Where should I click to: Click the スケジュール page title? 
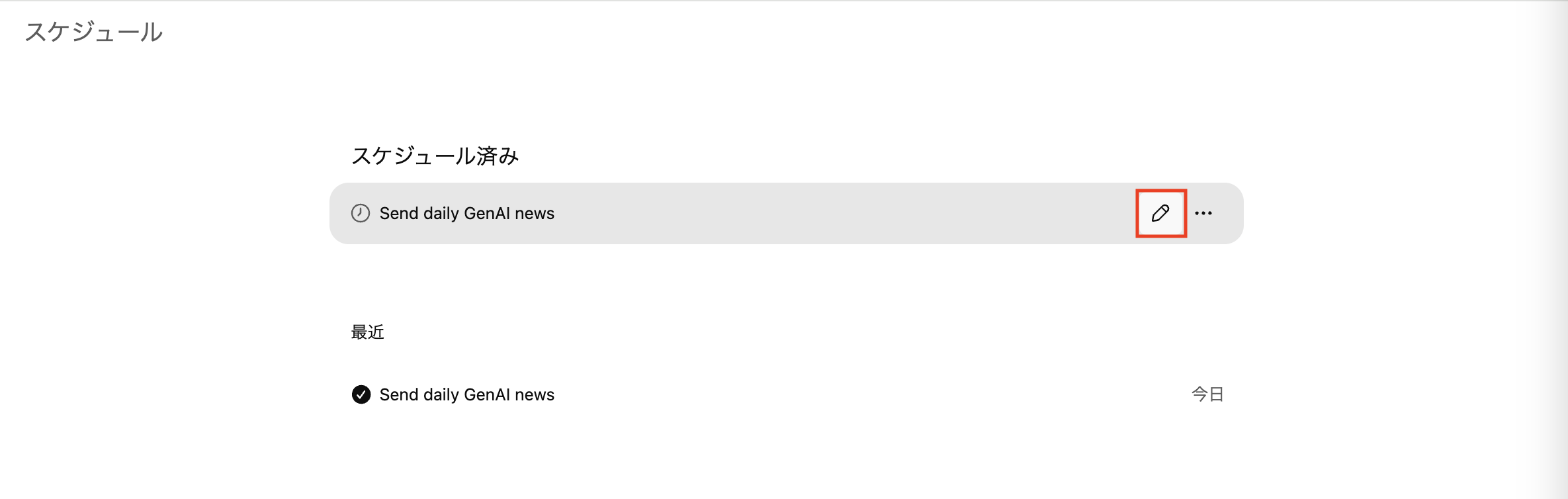click(94, 32)
